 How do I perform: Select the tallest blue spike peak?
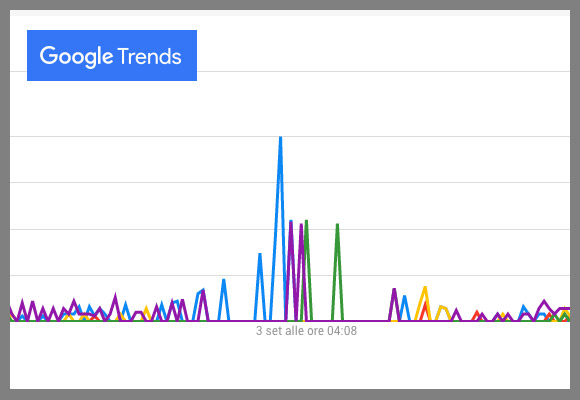tap(280, 138)
